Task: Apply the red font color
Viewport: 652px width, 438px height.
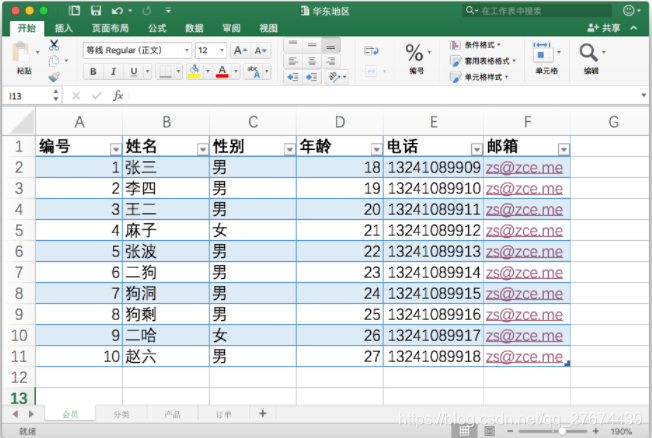Action: pos(222,72)
